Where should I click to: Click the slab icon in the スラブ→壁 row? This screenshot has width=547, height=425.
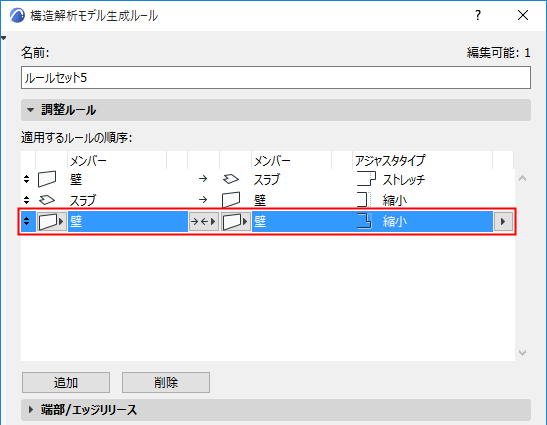click(x=47, y=200)
